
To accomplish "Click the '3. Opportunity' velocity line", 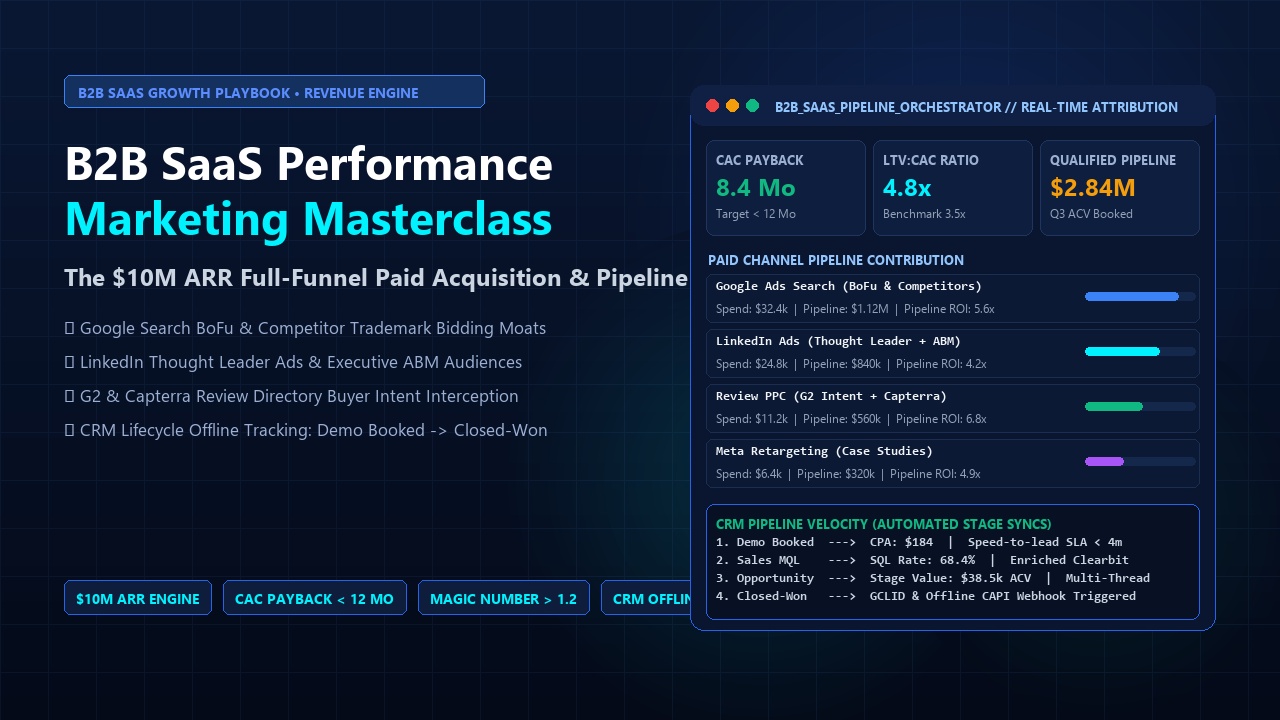I will [933, 578].
